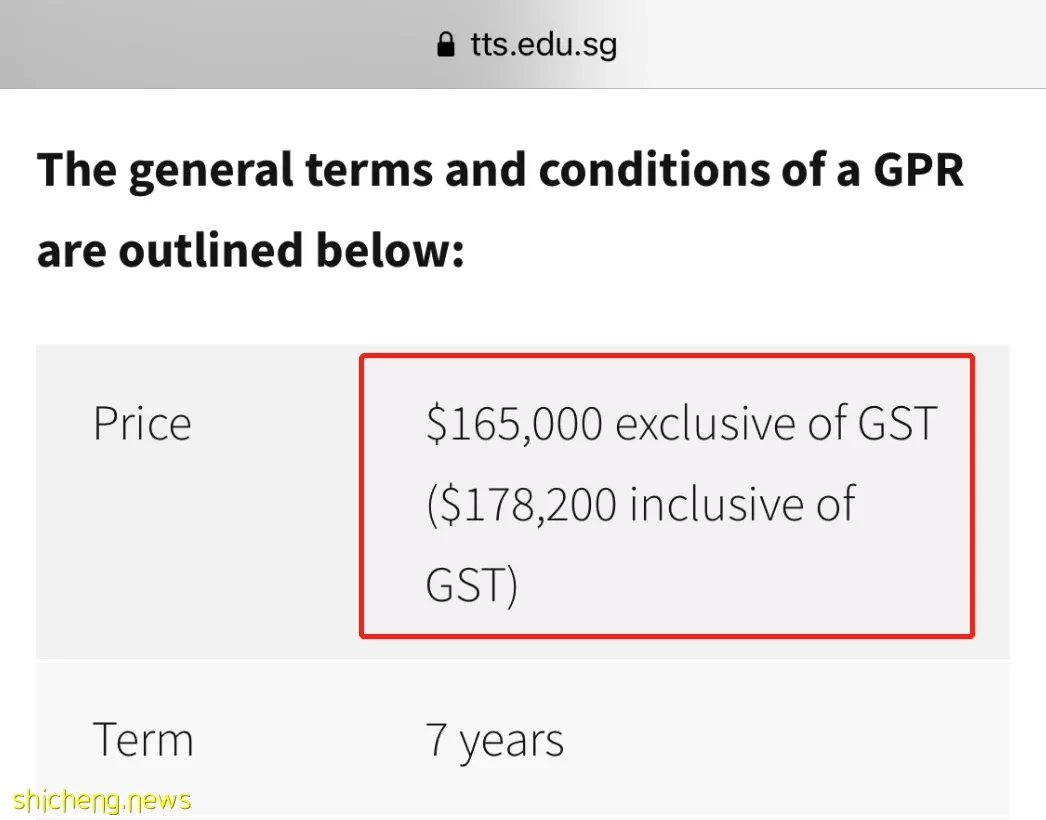
Task: Click the word 'outlined below:' in heading
Action: click(291, 250)
